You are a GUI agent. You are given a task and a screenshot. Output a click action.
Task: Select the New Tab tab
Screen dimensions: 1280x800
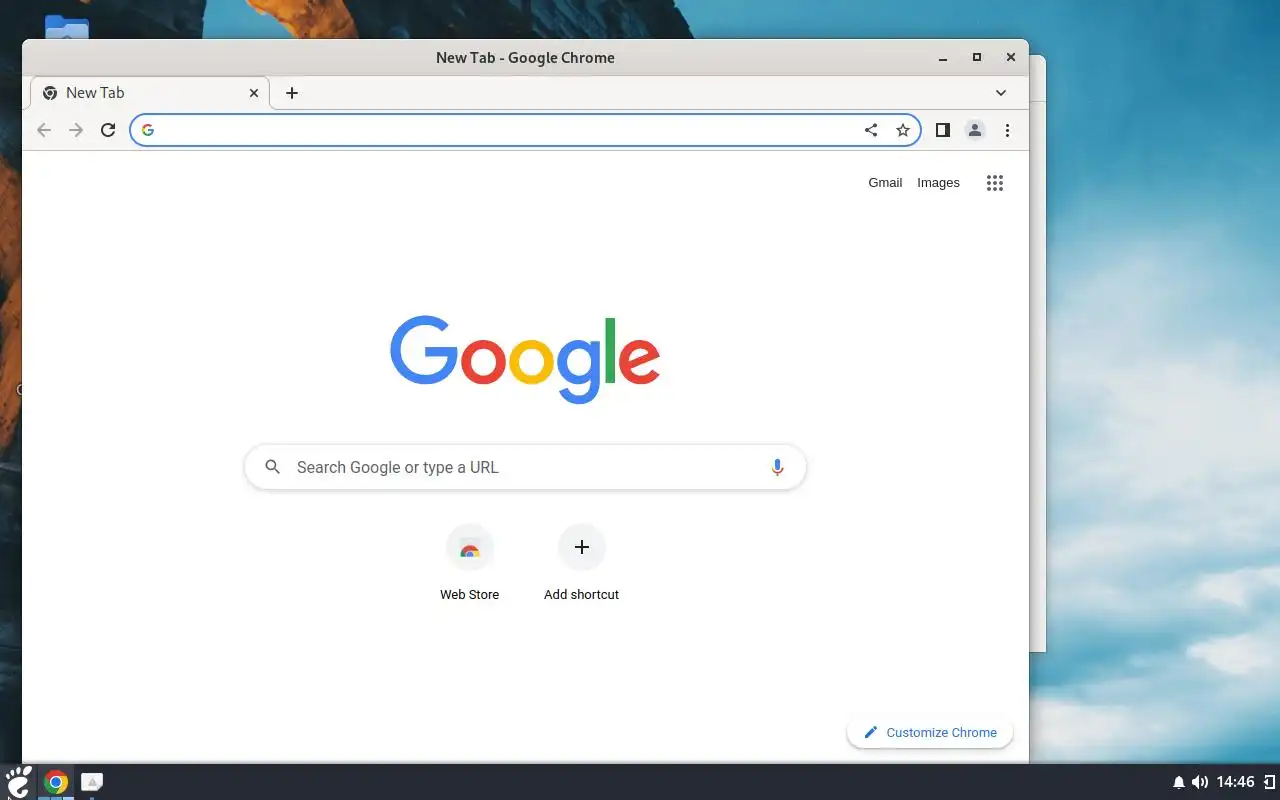tap(150, 93)
